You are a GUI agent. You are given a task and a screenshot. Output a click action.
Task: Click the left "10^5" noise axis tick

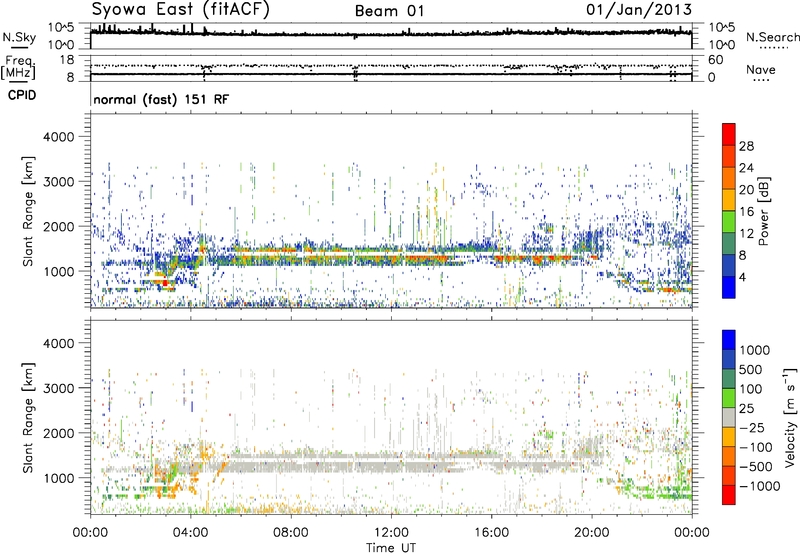click(61, 27)
